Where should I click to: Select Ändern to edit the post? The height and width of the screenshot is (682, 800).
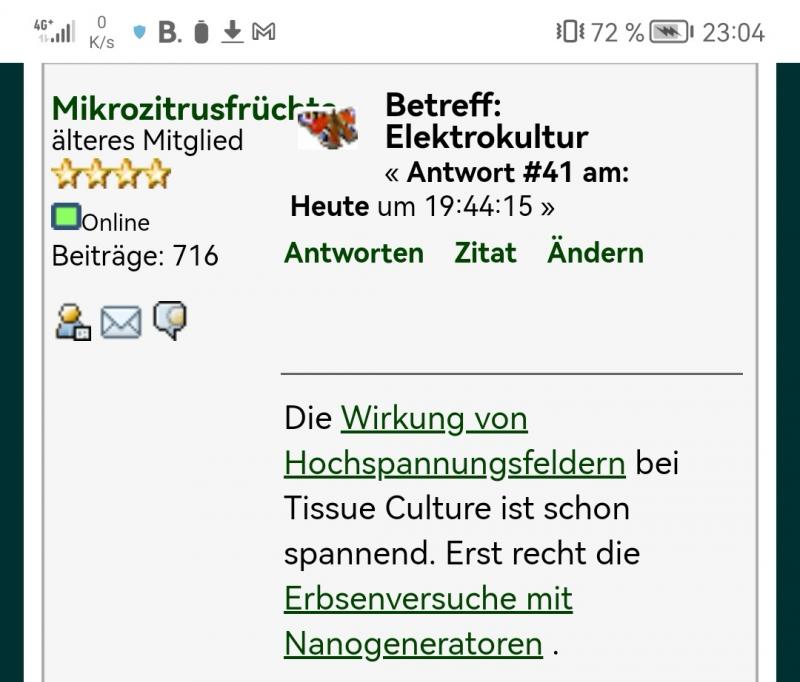click(x=595, y=253)
